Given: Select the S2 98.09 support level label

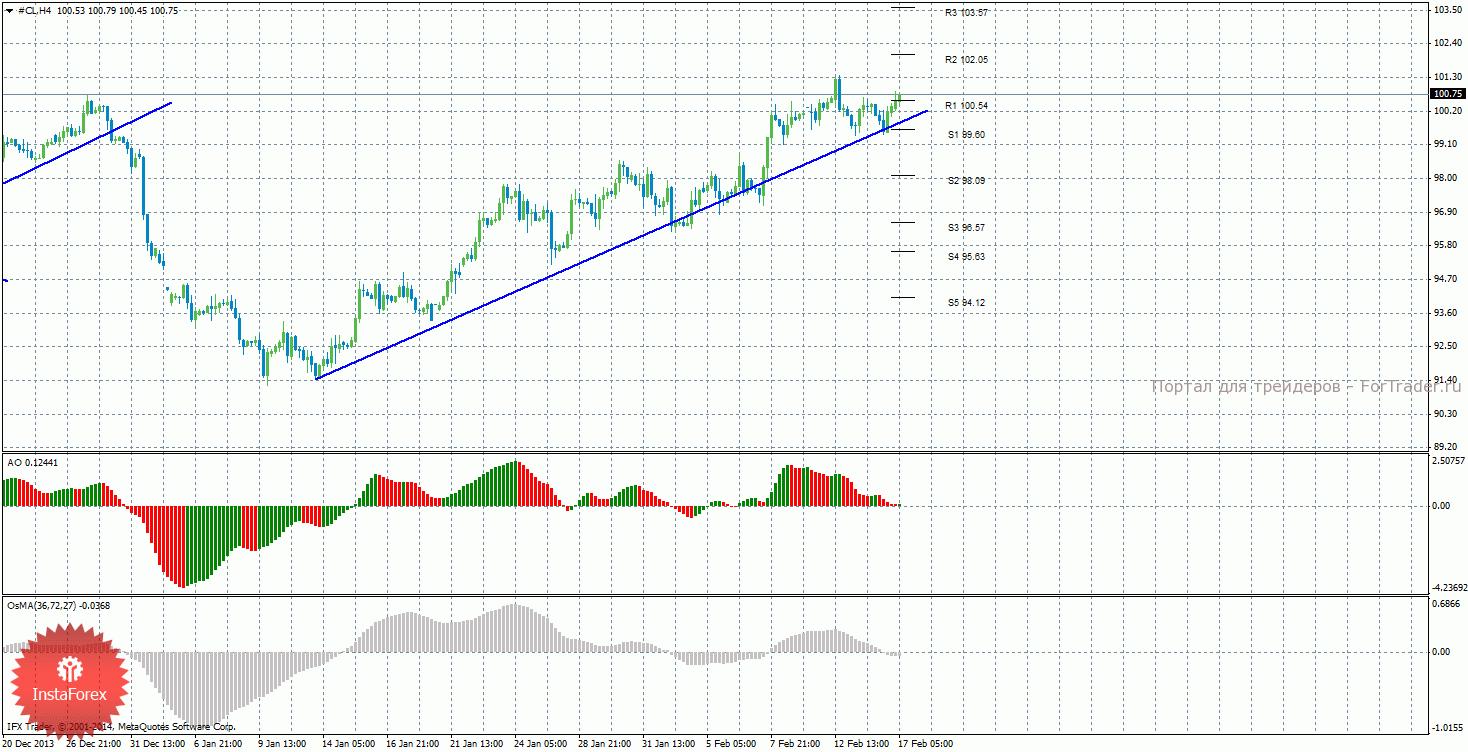Looking at the screenshot, I should [x=966, y=181].
